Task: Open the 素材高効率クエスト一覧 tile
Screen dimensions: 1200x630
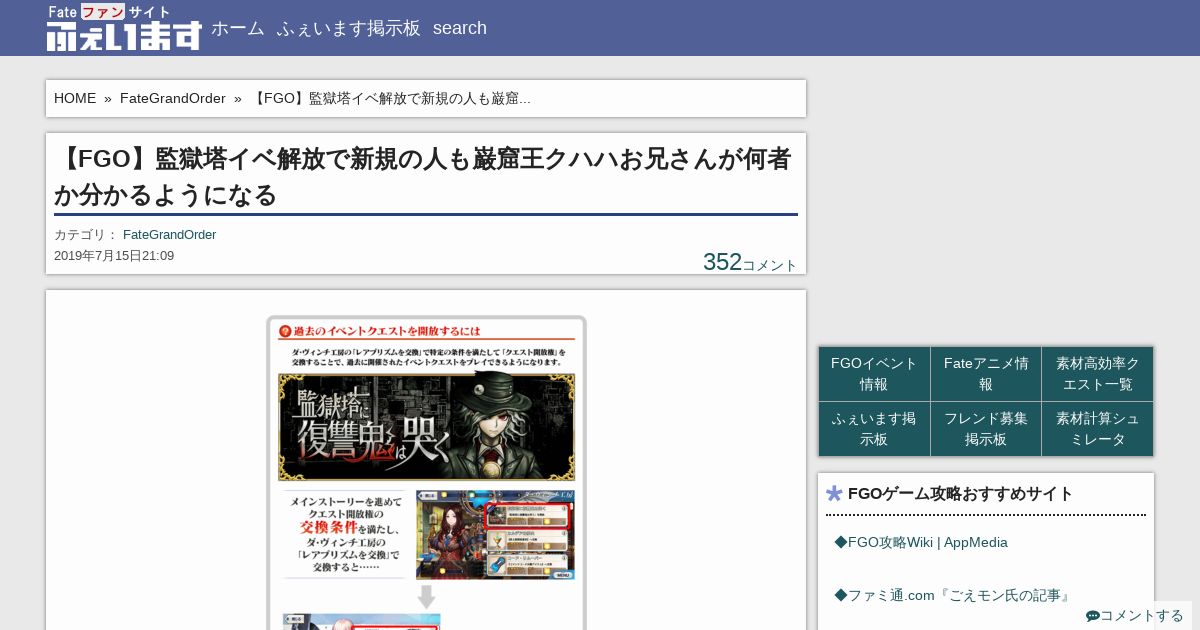Action: (1098, 374)
